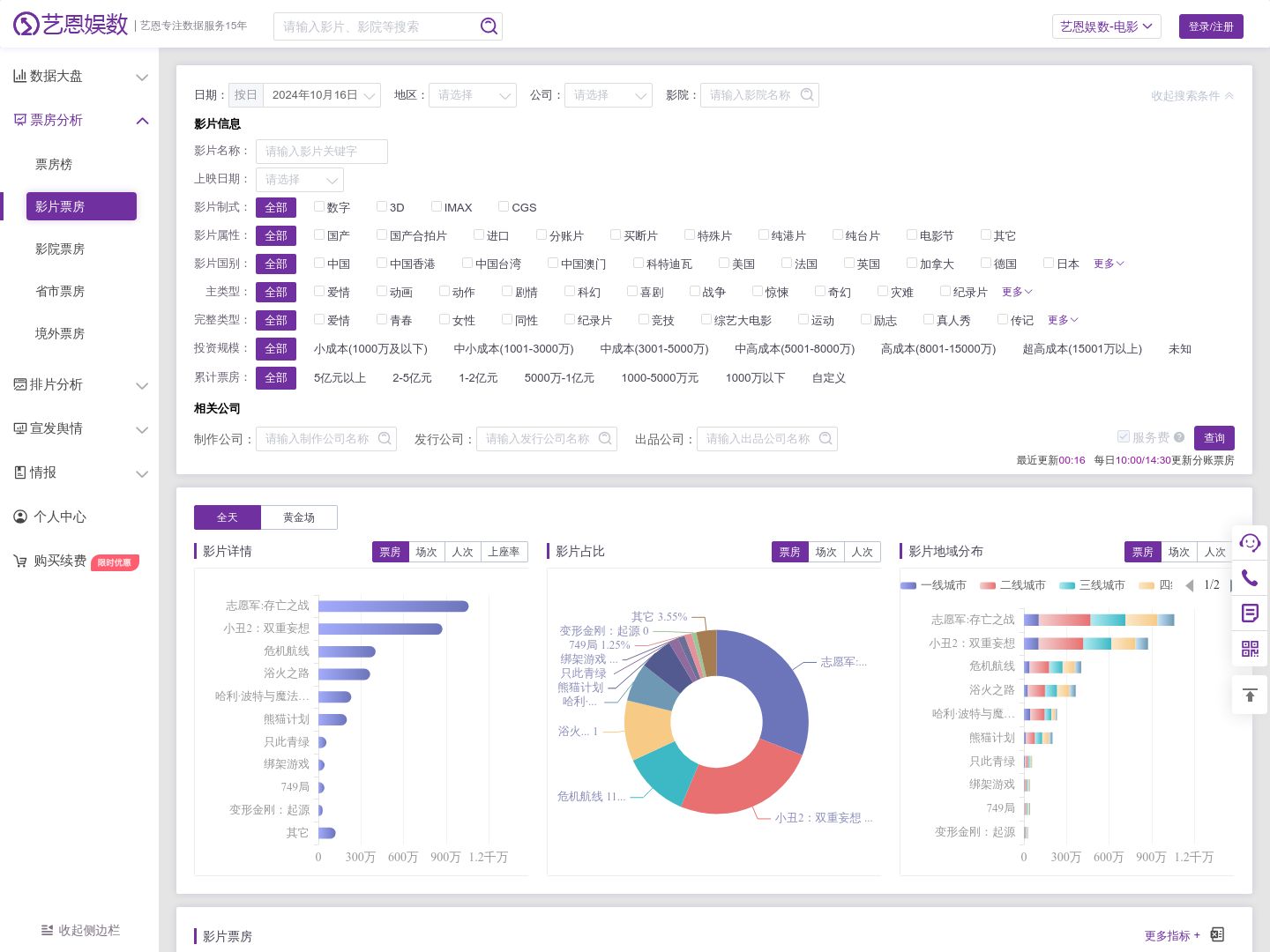Check the 中国香港 country checkbox

pyautogui.click(x=382, y=263)
